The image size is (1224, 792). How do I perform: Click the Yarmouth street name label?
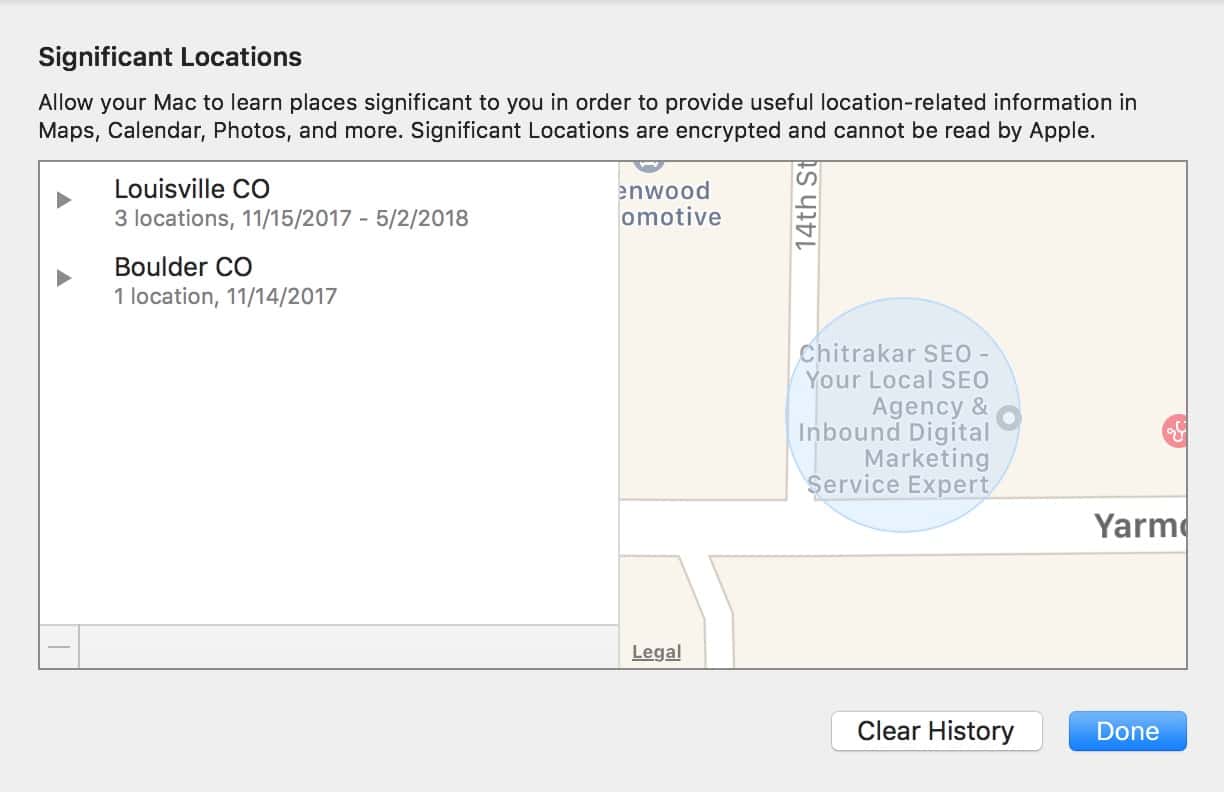point(1139,526)
